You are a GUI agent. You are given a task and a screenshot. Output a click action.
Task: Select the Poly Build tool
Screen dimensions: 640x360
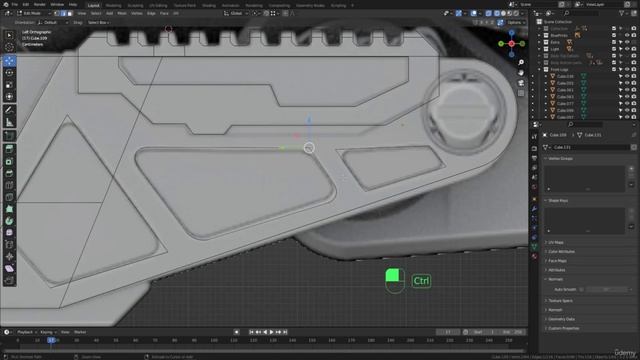coord(9,209)
